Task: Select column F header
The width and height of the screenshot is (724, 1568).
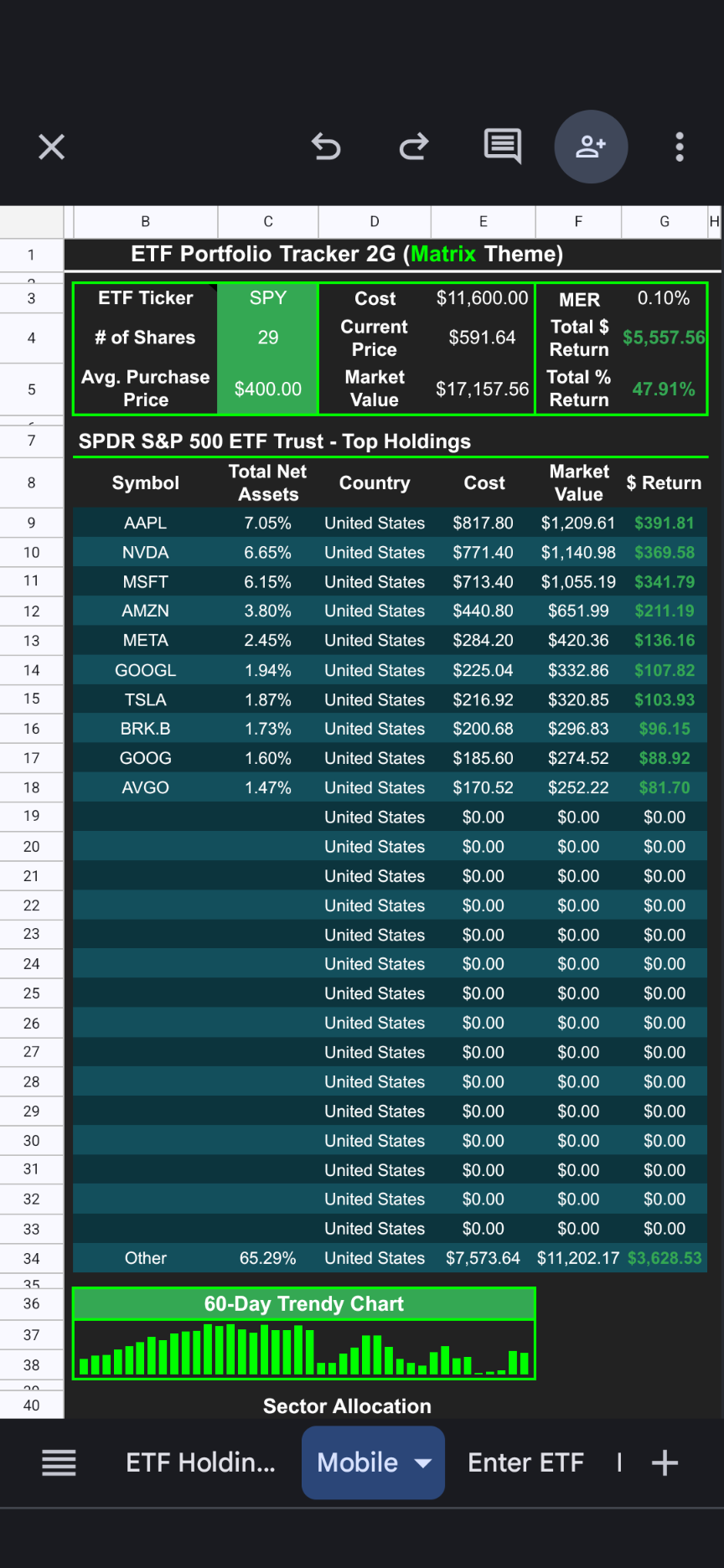Action: pyautogui.click(x=578, y=222)
